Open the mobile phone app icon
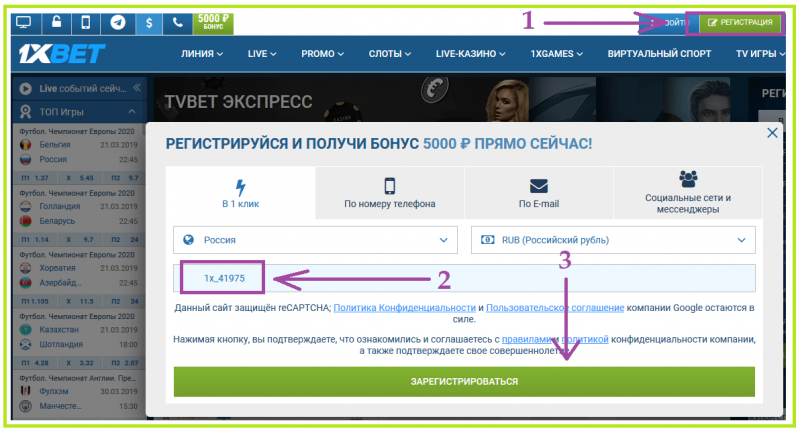The height and width of the screenshot is (433, 800). click(86, 23)
